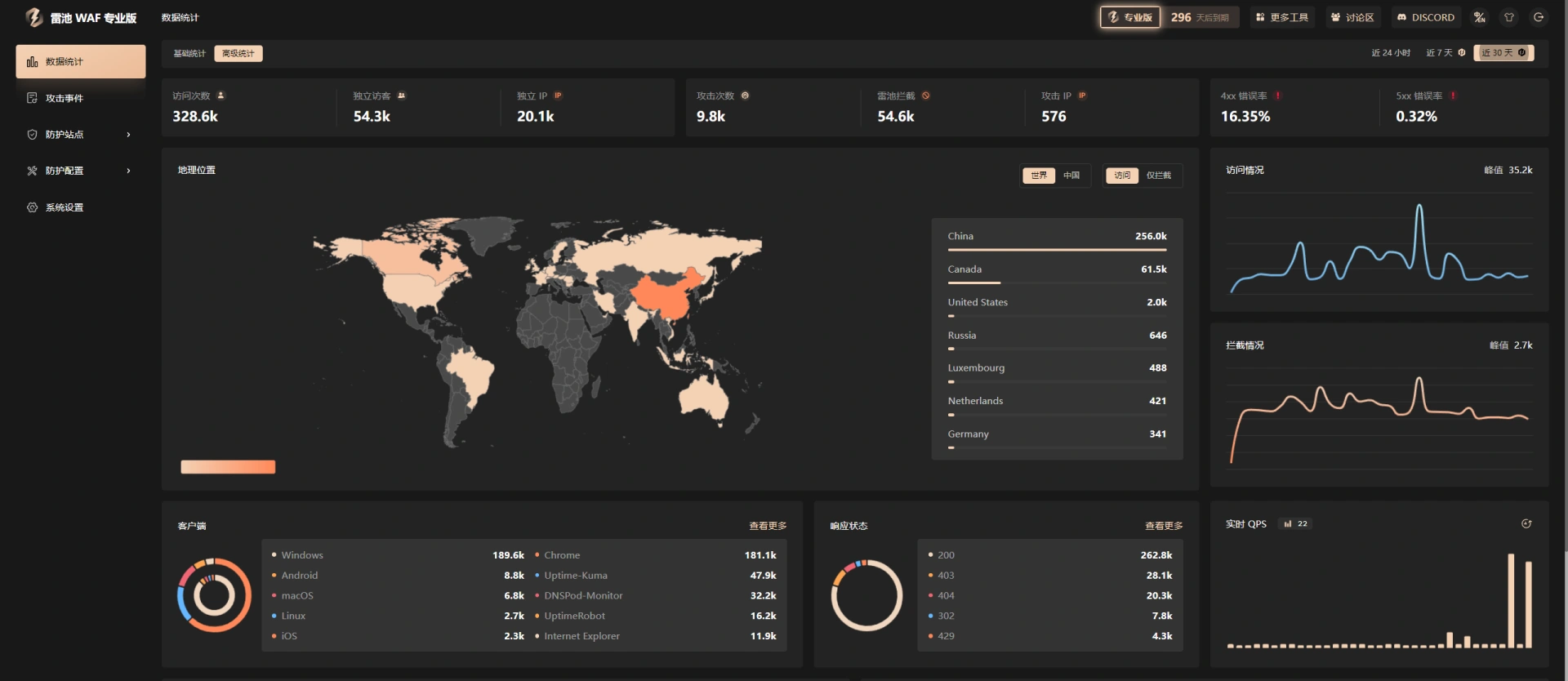Click the block icon next to 雷池拦截
Image resolution: width=1568 pixels, height=681 pixels.
point(925,96)
